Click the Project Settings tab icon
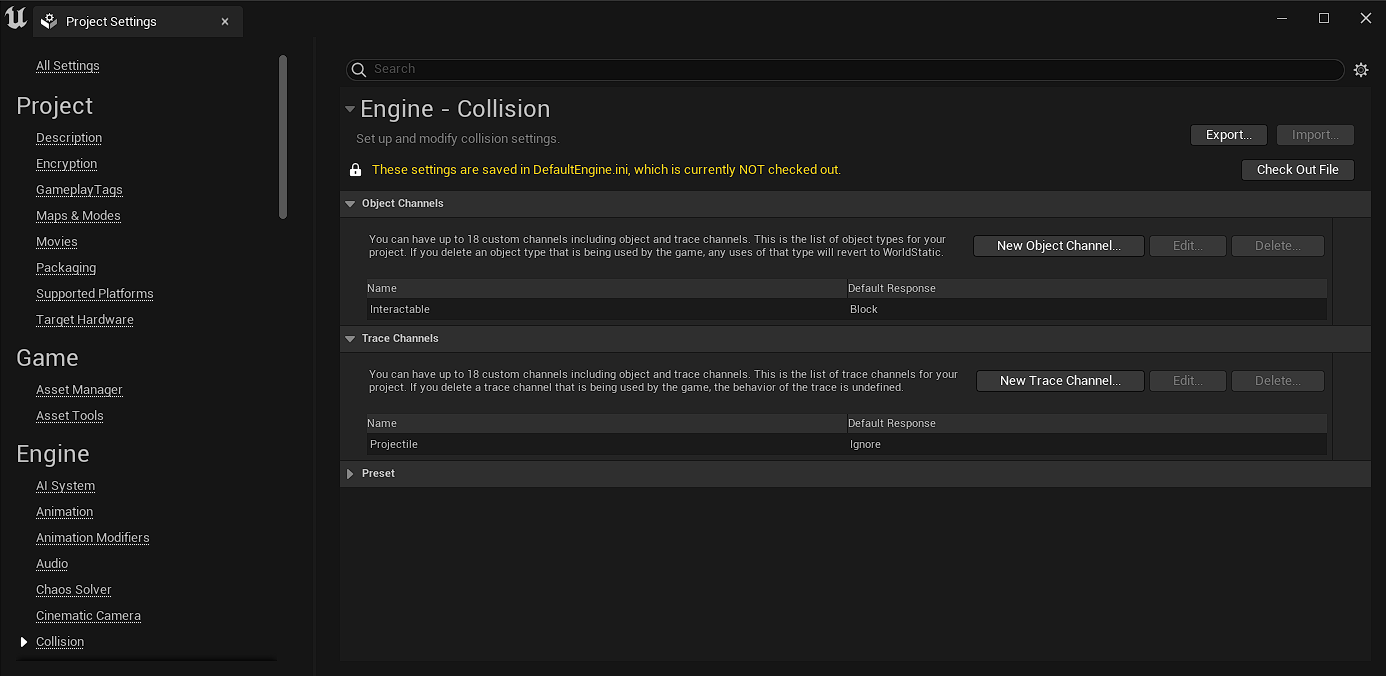 (x=49, y=21)
